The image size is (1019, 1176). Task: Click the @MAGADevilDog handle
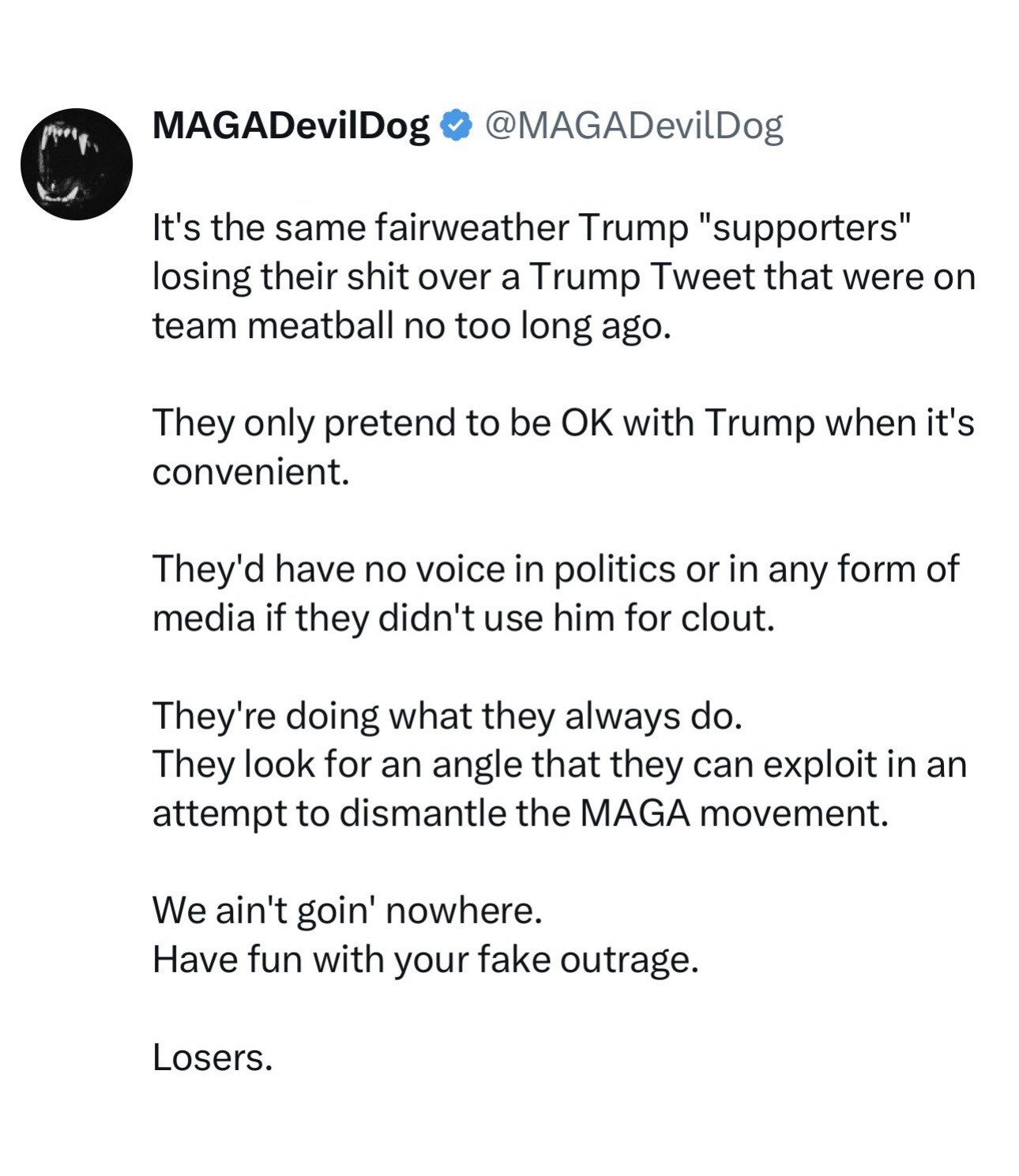coord(633,126)
